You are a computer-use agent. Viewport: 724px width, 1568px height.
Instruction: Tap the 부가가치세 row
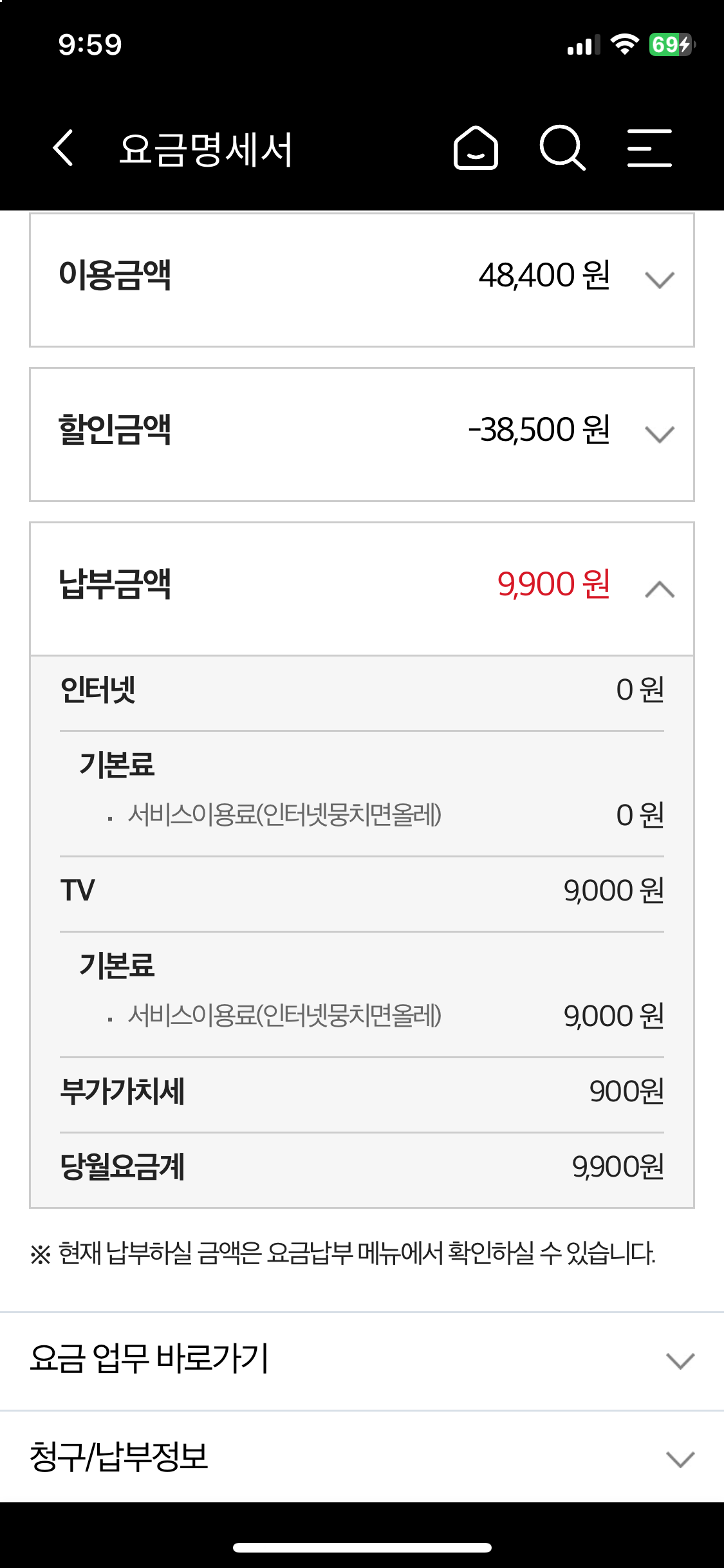tap(362, 1092)
